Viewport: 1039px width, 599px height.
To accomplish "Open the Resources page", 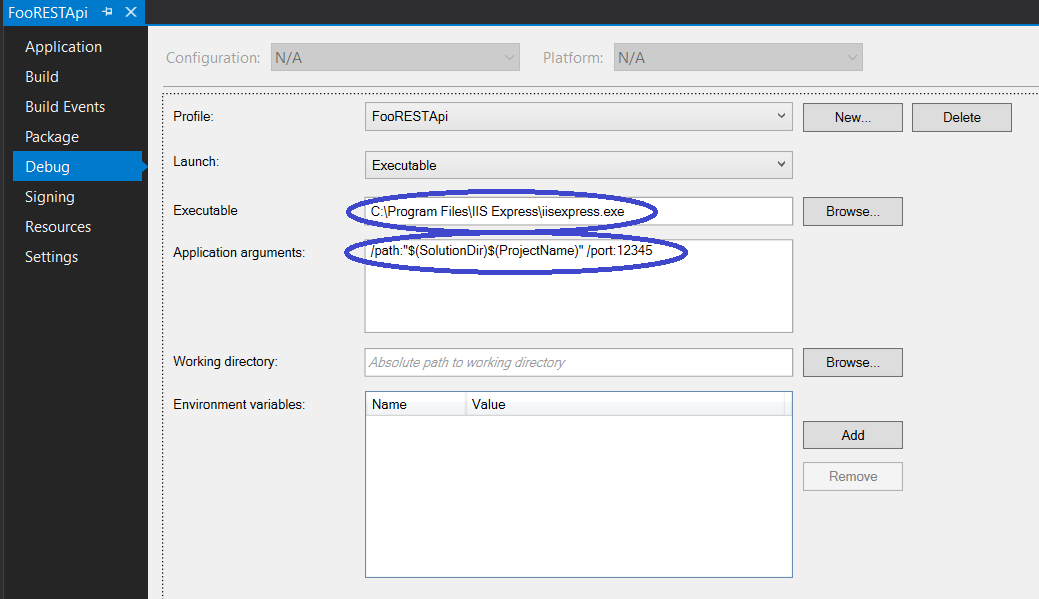I will tap(58, 226).
